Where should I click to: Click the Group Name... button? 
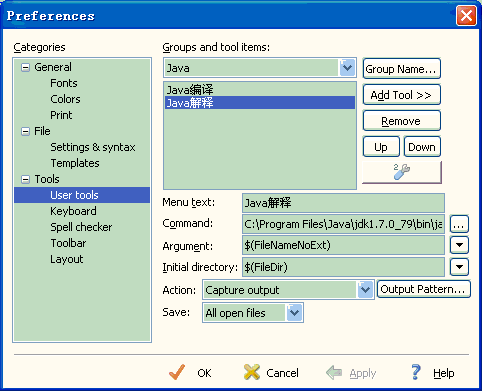pos(402,69)
